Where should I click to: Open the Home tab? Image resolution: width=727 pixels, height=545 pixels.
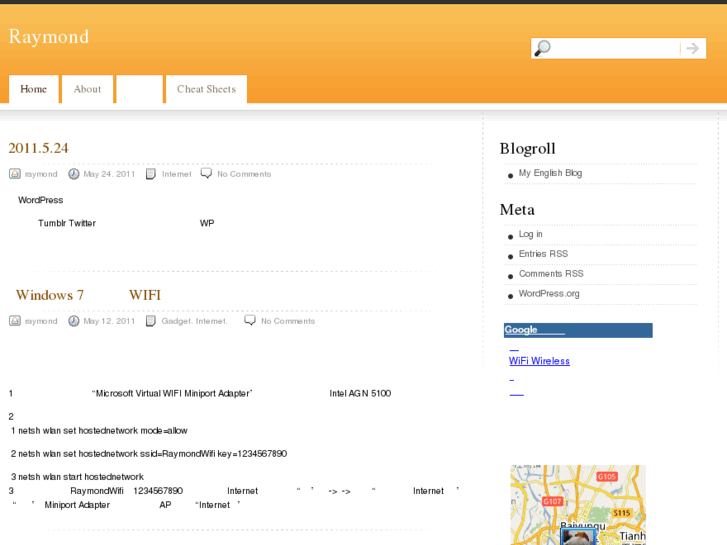point(33,89)
